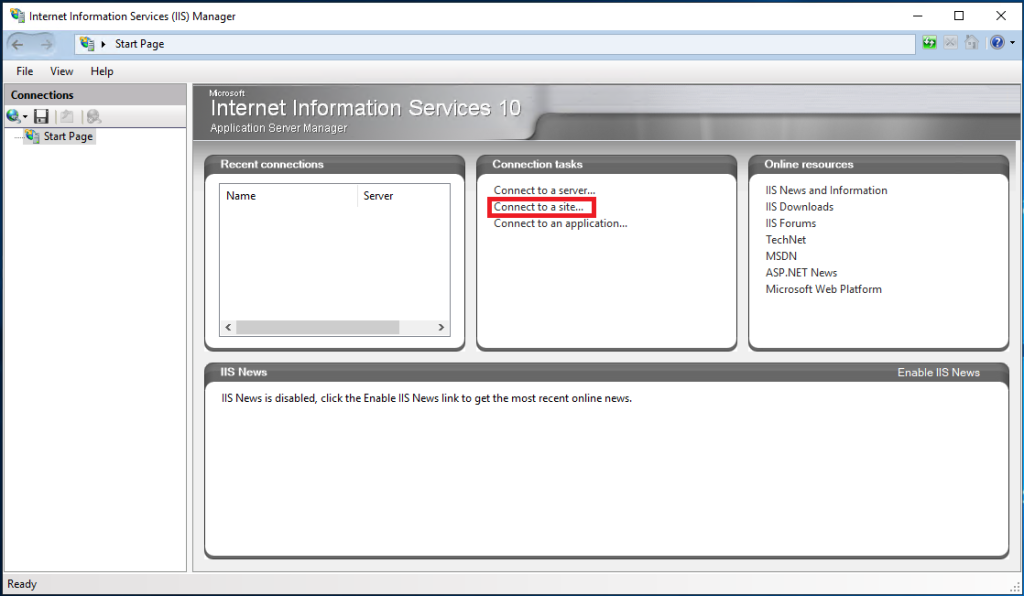1024x596 pixels.
Task: Select Start Page in the Connections tree
Action: 66,136
